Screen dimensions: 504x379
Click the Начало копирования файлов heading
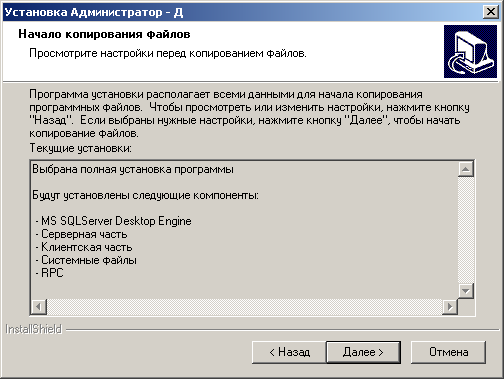click(104, 34)
